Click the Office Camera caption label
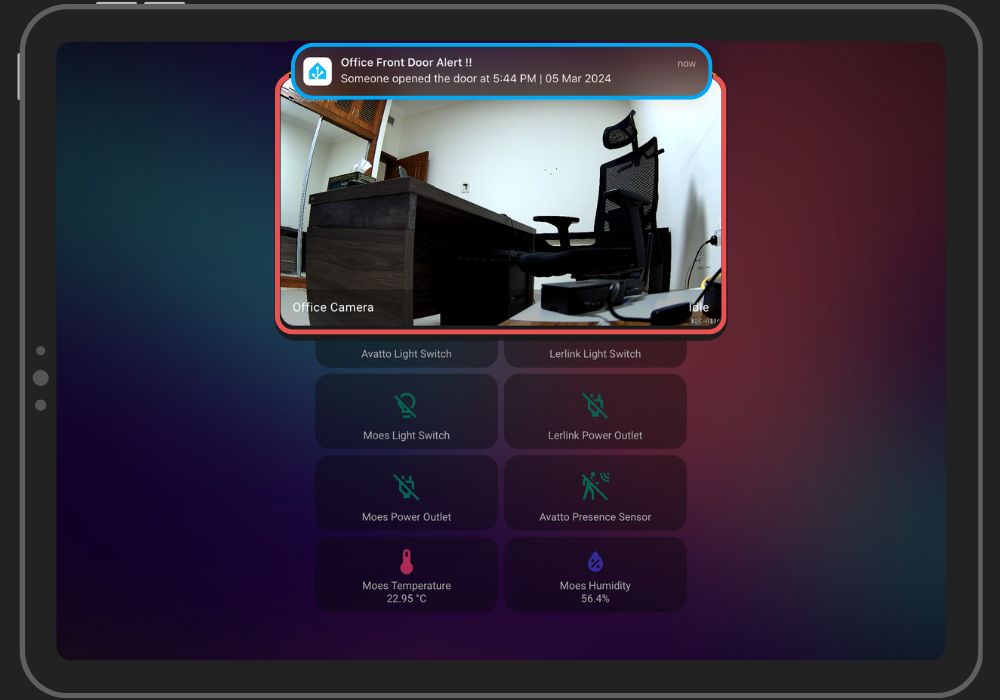This screenshot has height=700, width=1000. pos(333,308)
